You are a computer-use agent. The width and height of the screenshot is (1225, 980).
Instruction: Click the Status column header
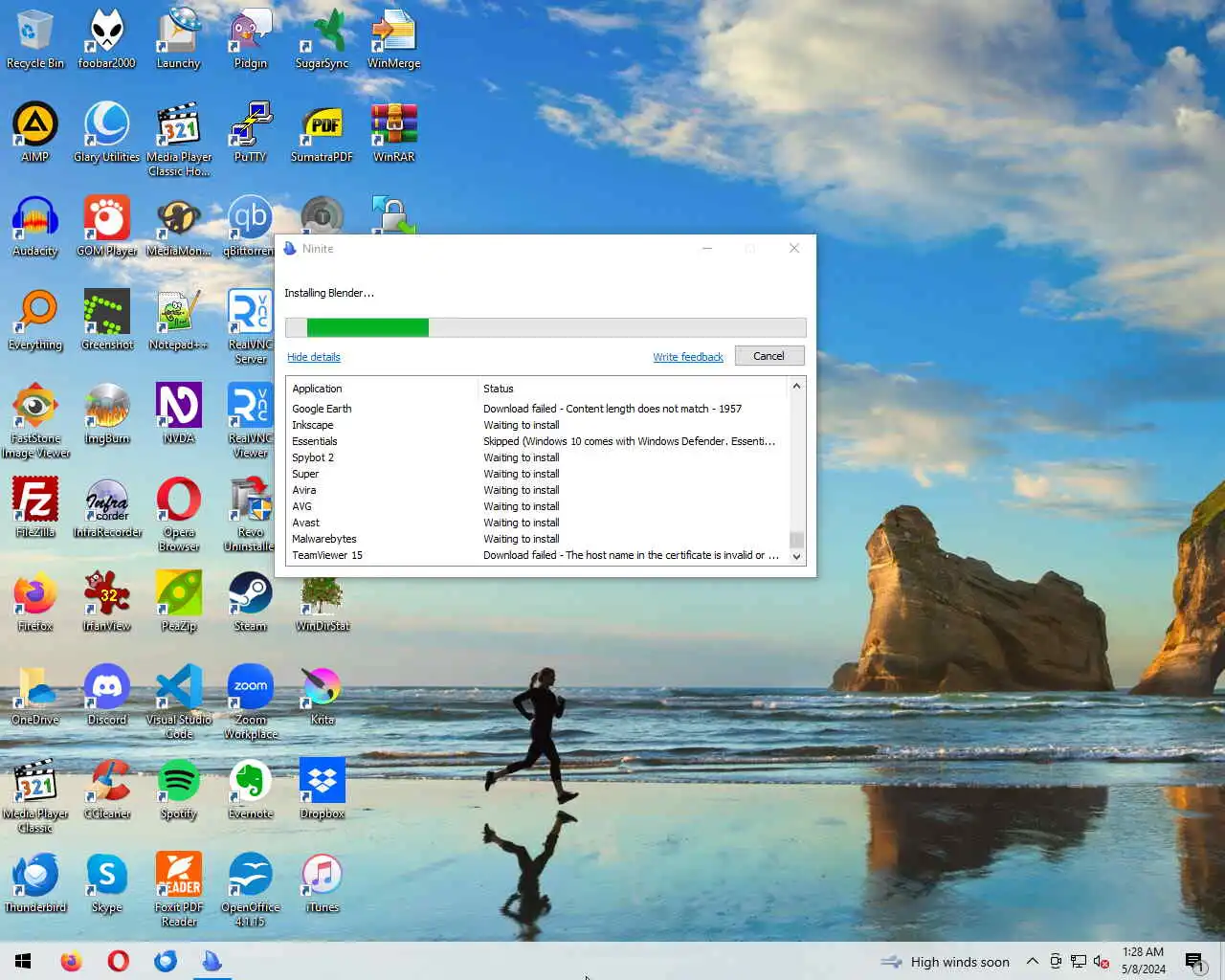[x=632, y=389]
